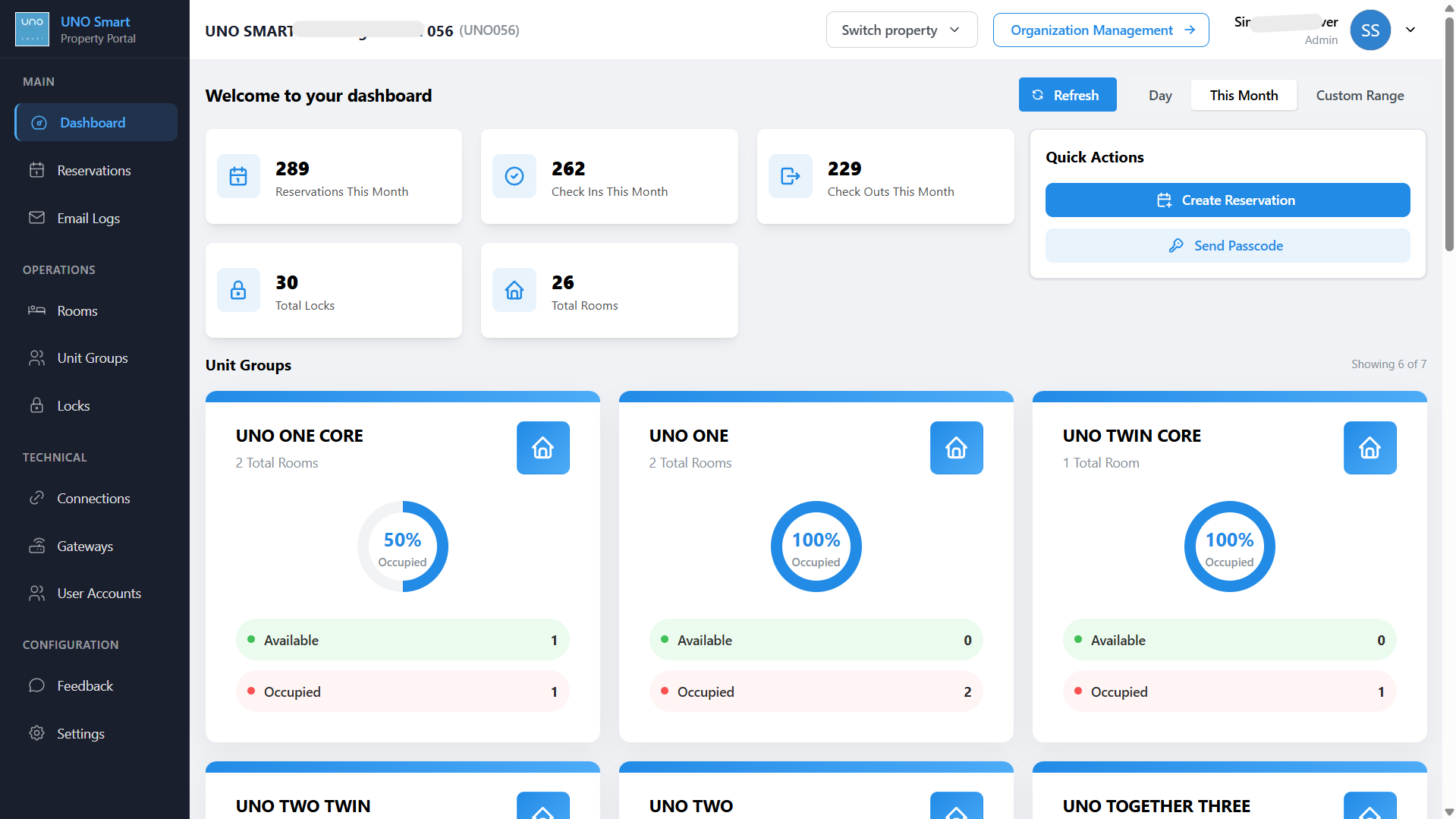
Task: Choose the Custom Range tab
Action: point(1360,95)
